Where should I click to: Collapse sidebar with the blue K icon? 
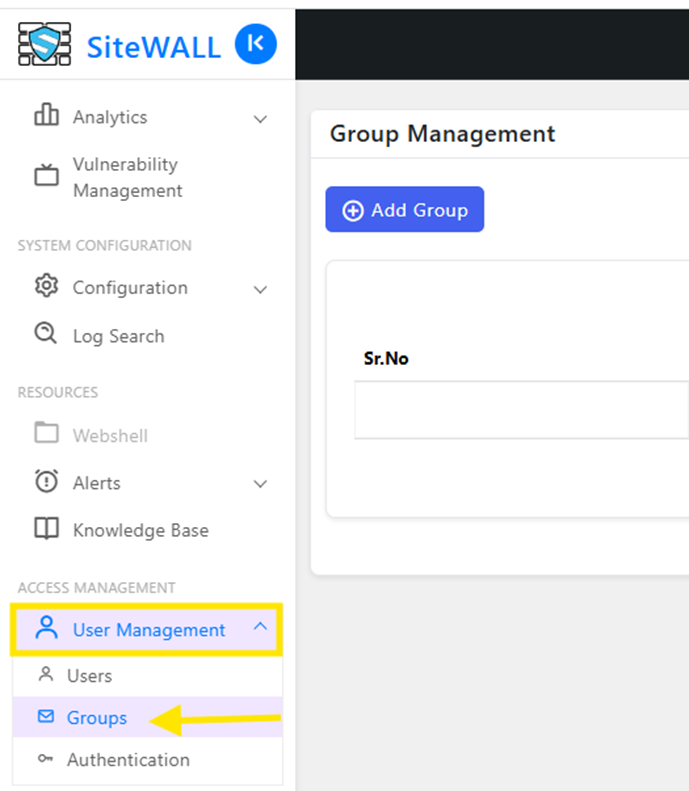pos(256,44)
